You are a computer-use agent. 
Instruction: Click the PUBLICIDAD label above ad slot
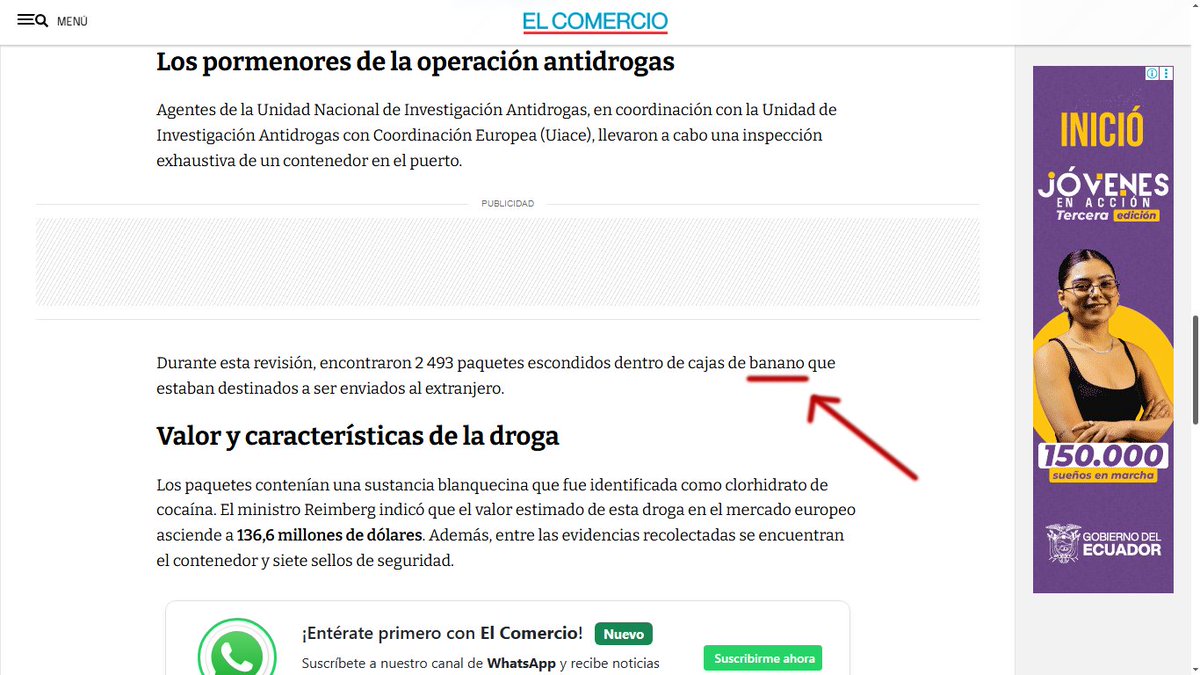[x=508, y=203]
